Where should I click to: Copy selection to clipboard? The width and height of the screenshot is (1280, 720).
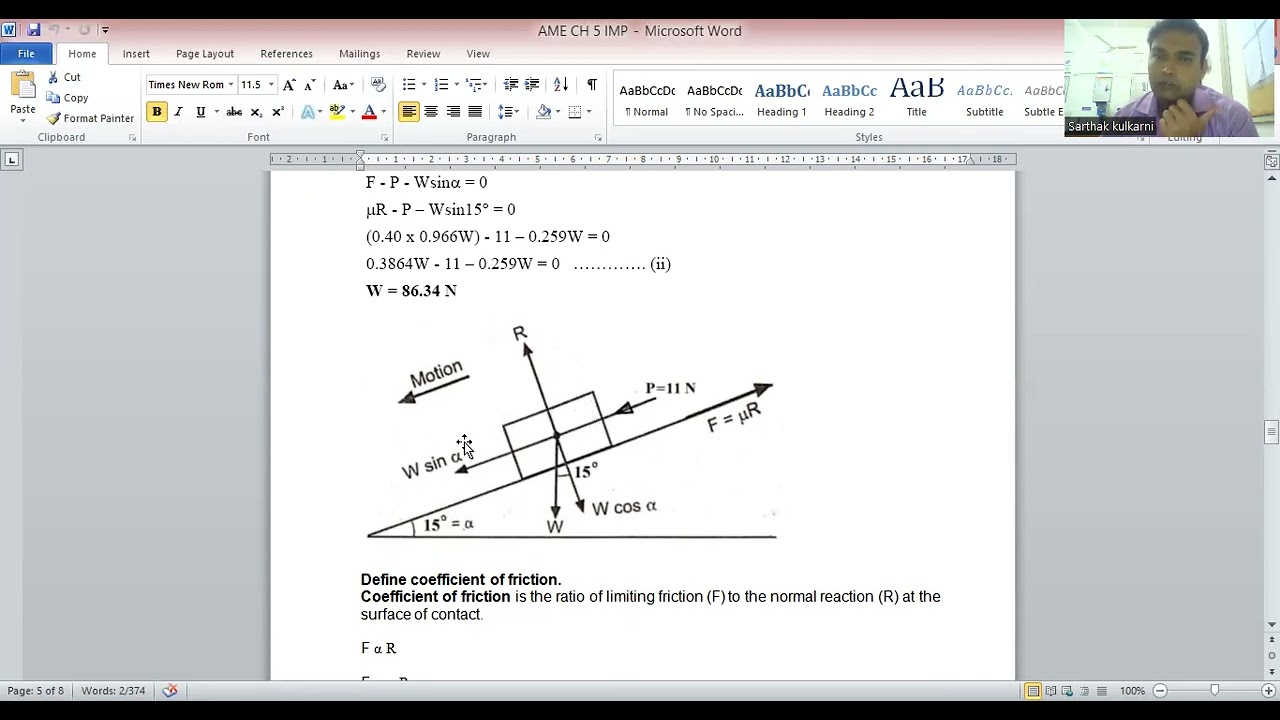pos(67,98)
